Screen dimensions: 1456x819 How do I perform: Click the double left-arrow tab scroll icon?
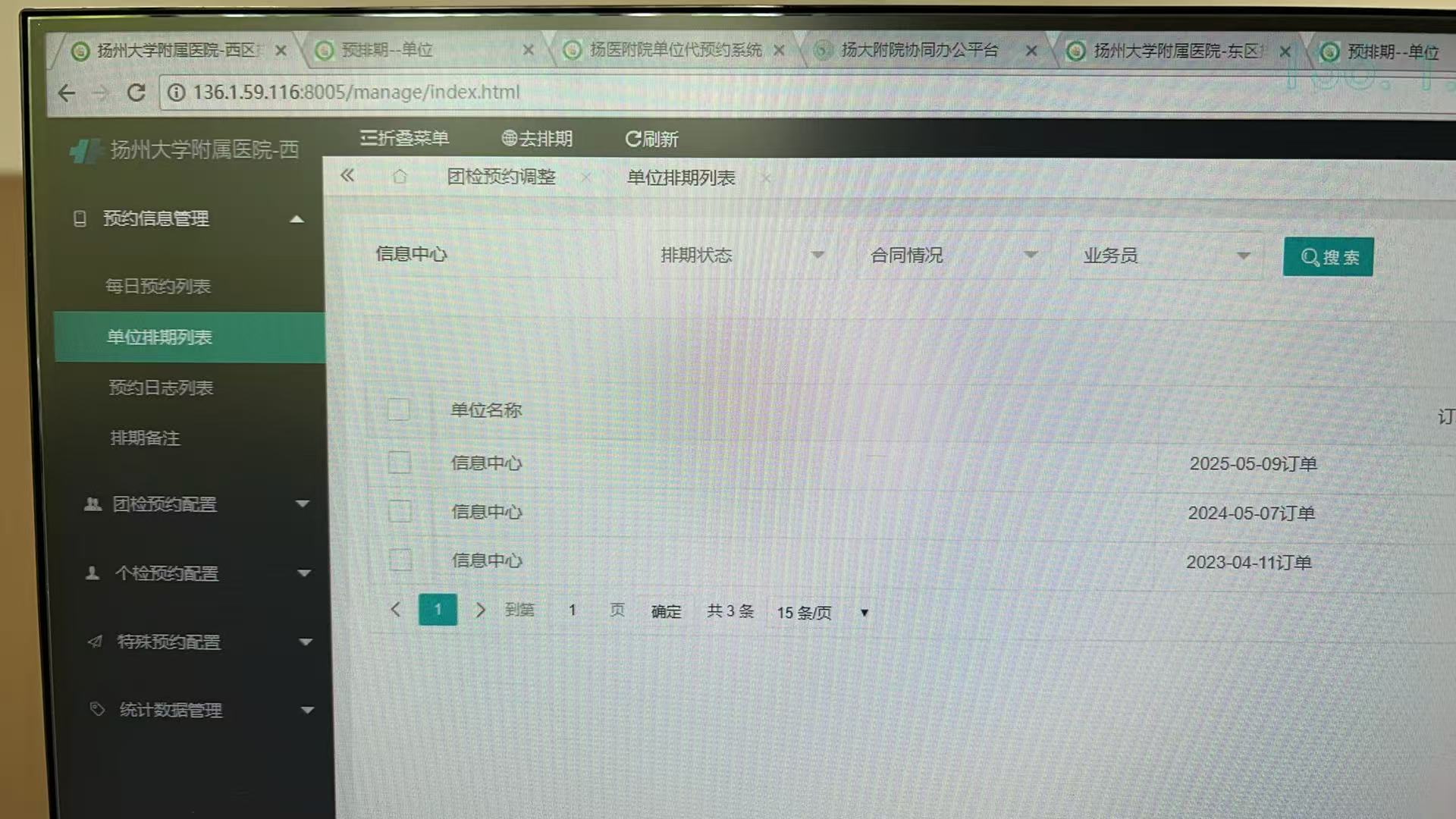tap(347, 176)
